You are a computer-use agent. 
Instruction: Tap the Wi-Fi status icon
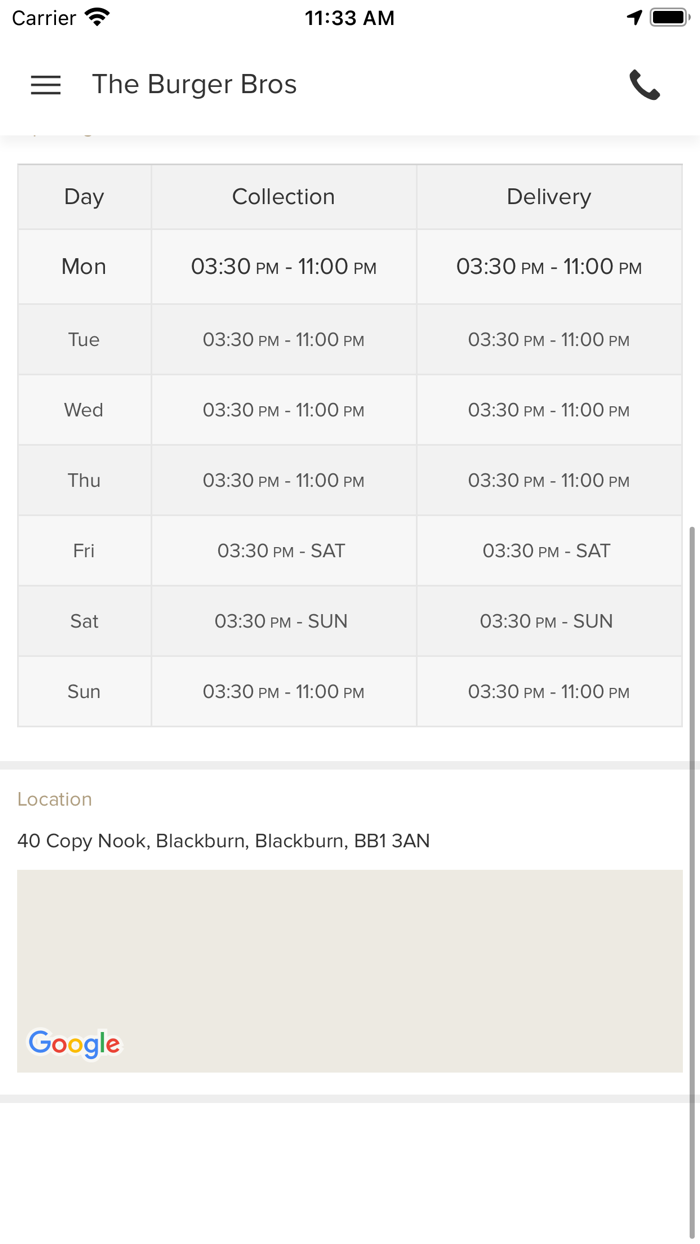[98, 18]
